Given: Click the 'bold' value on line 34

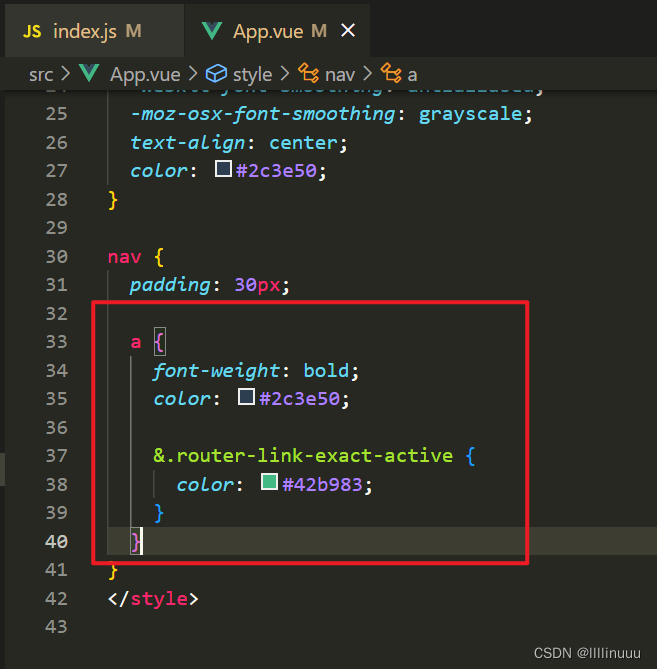Looking at the screenshot, I should tap(326, 370).
